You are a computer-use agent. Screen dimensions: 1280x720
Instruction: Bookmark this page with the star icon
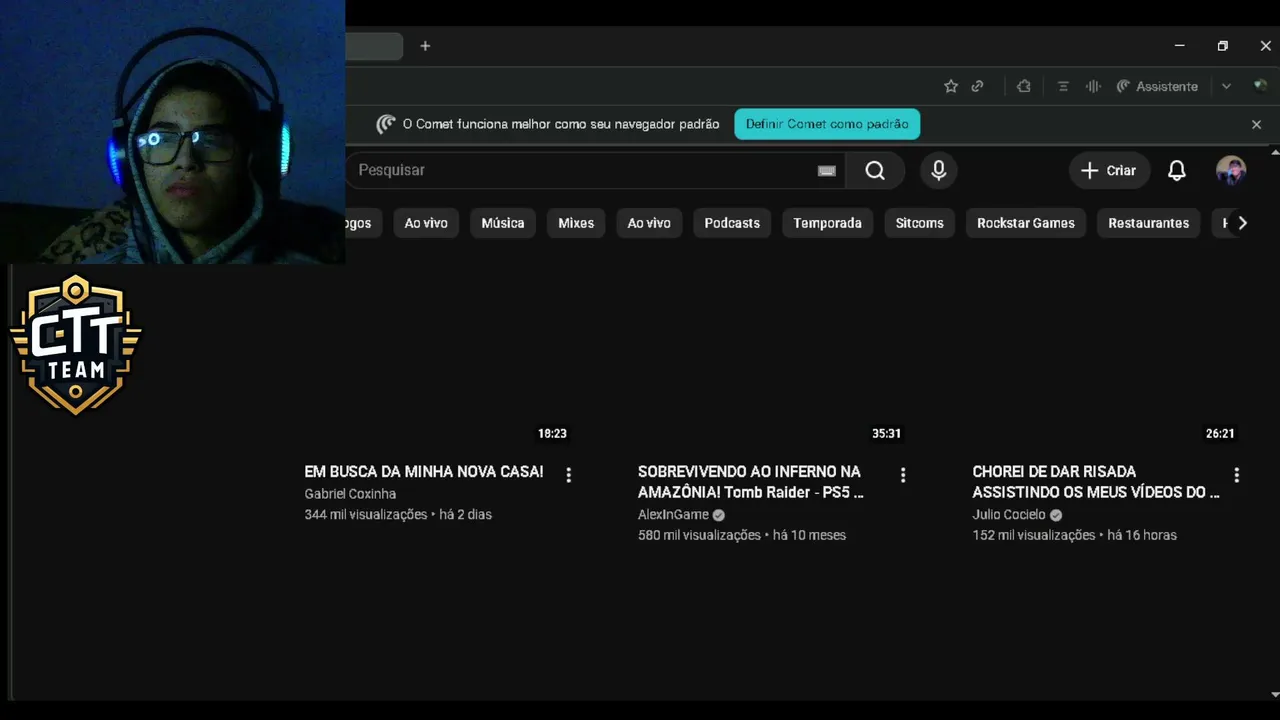point(951,86)
